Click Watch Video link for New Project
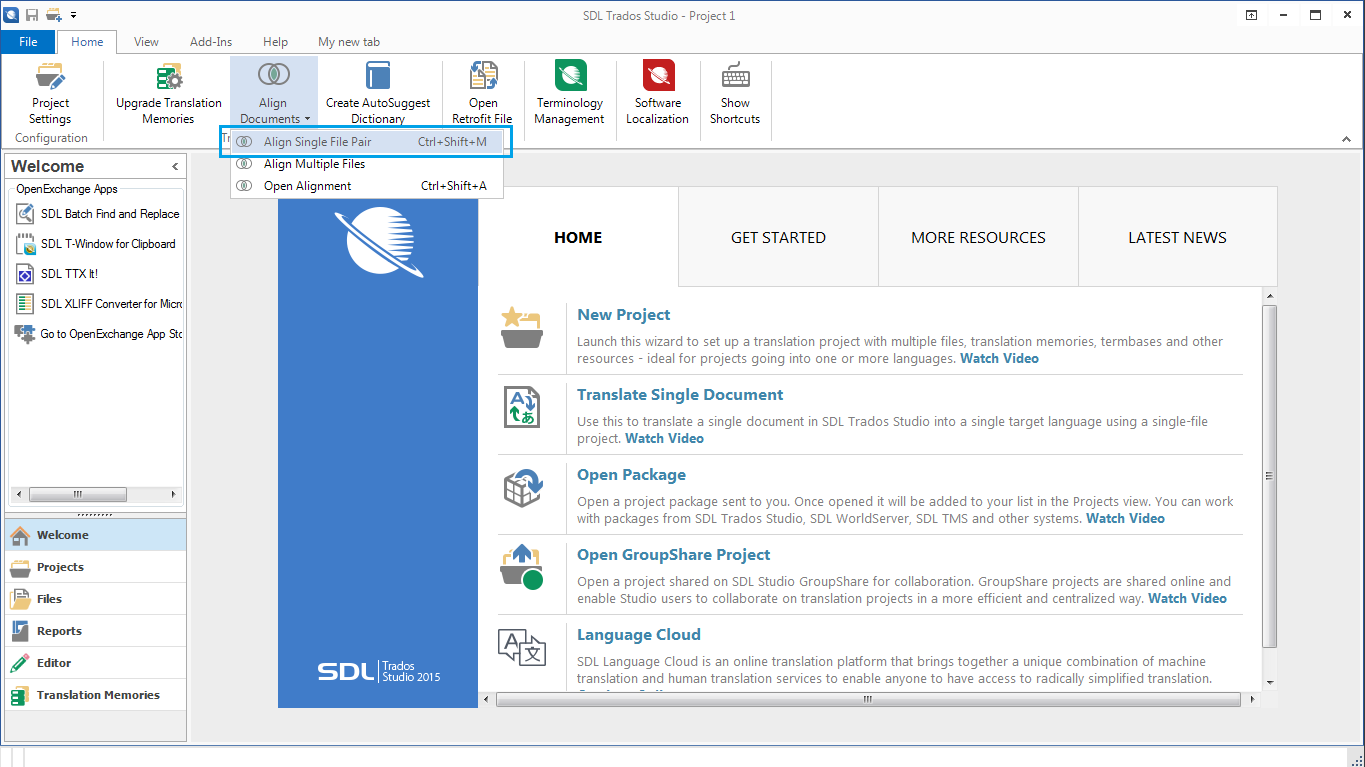The image size is (1365, 767). point(999,358)
